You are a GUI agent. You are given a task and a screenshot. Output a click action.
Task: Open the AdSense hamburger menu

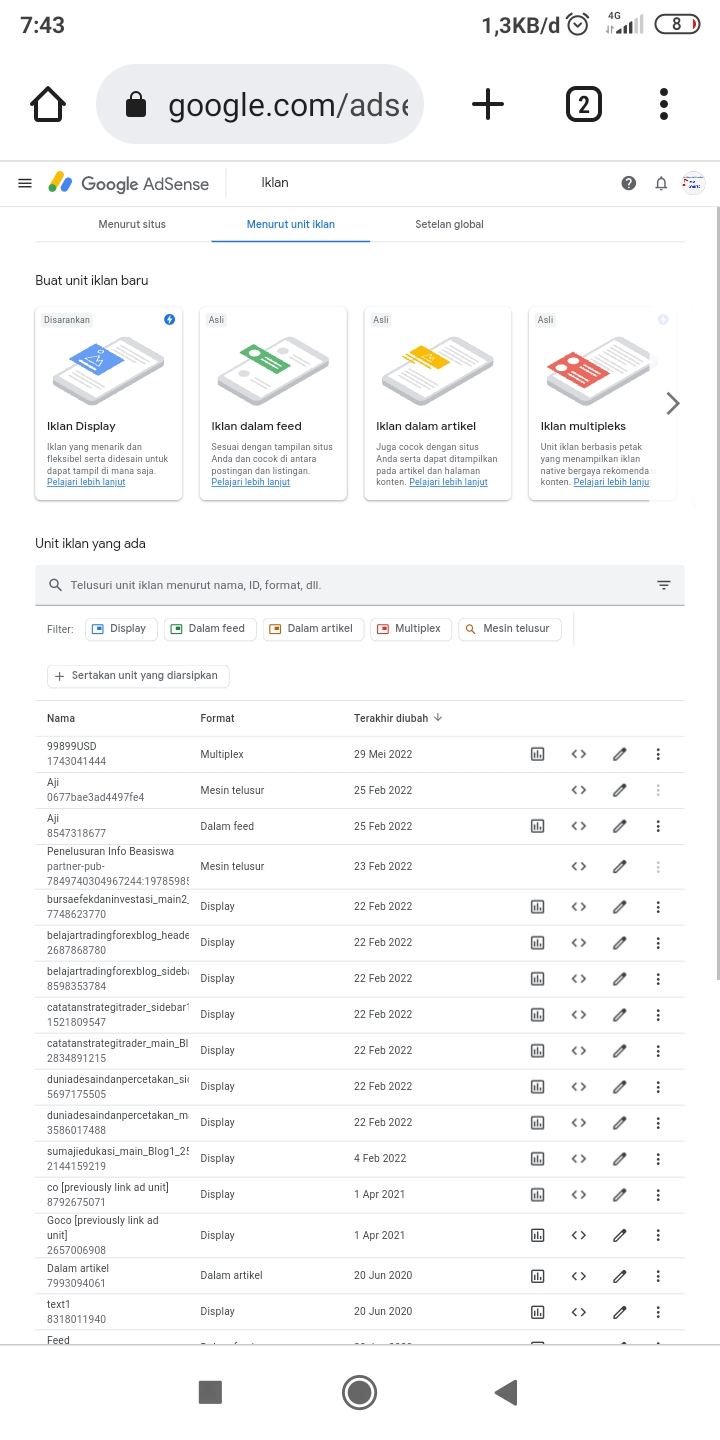pyautogui.click(x=25, y=183)
